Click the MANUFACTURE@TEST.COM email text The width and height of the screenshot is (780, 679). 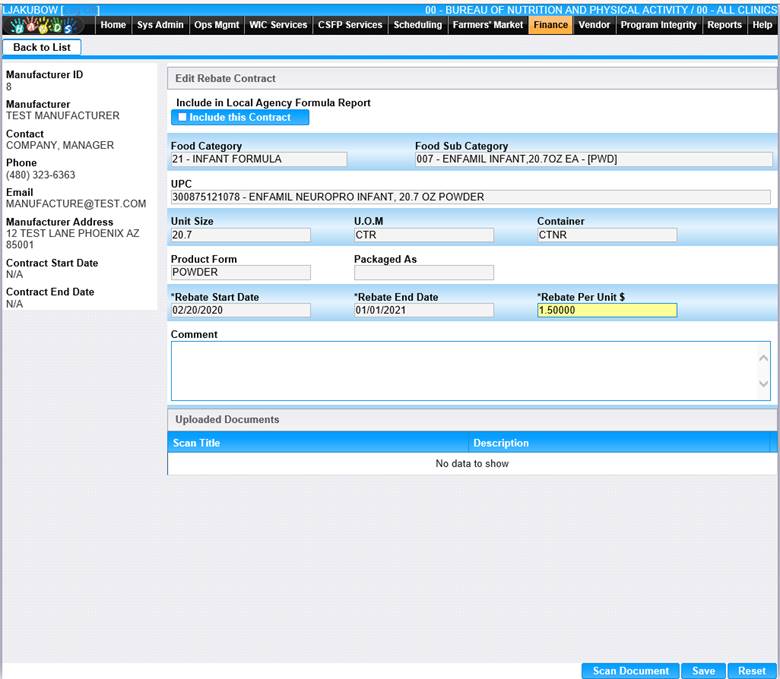click(76, 204)
